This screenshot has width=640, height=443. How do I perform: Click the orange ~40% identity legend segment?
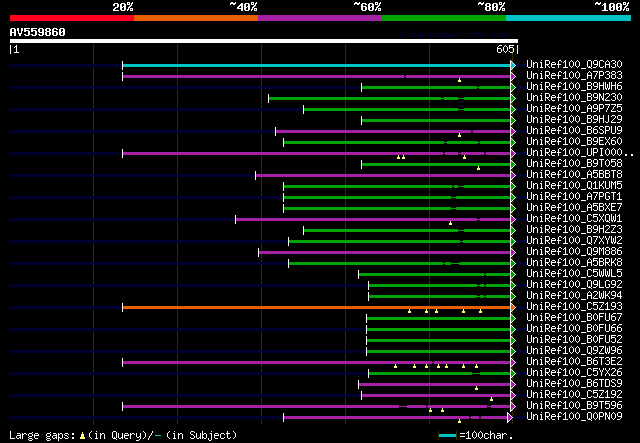point(196,18)
